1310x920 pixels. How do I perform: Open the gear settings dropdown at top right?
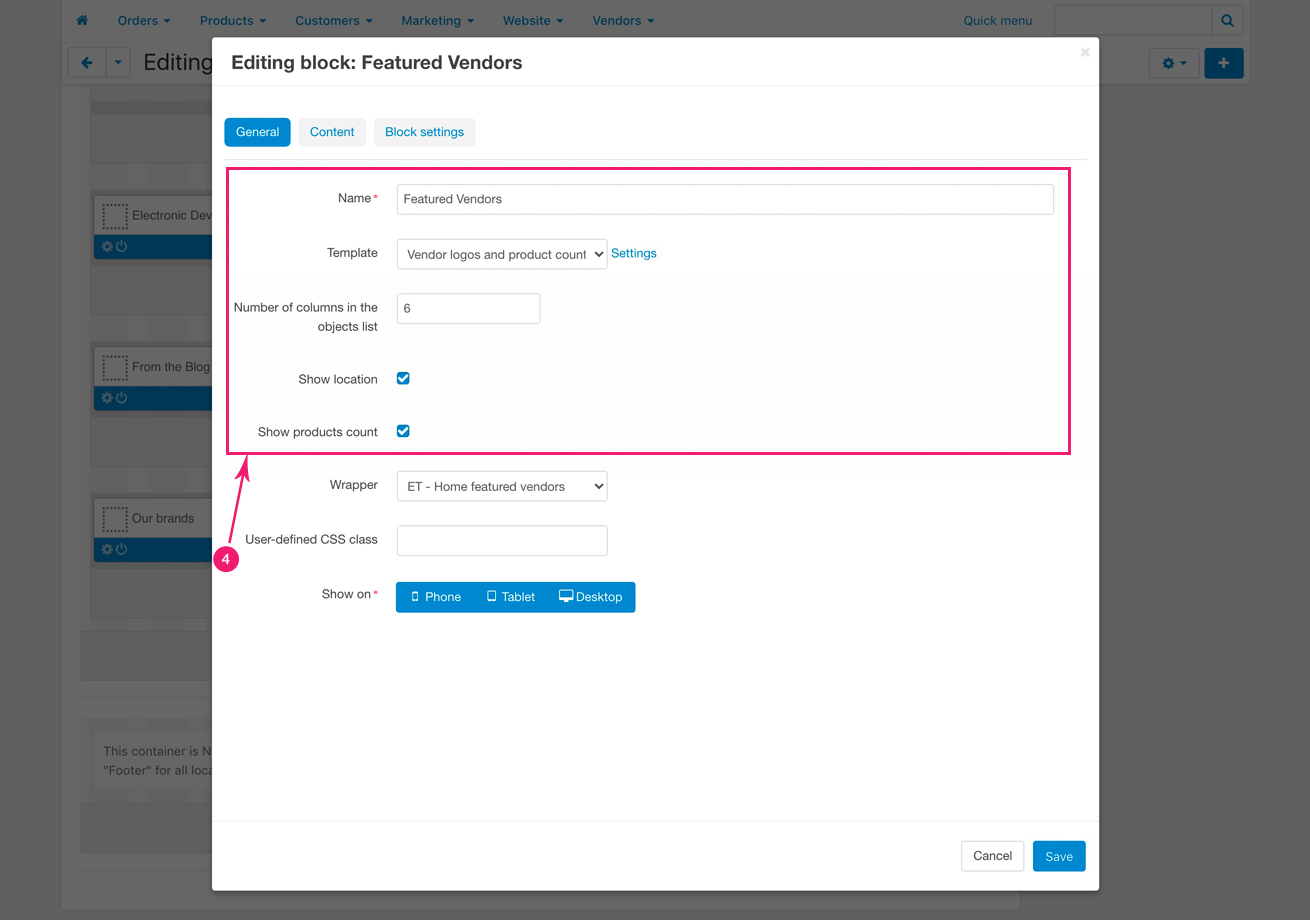point(1174,63)
